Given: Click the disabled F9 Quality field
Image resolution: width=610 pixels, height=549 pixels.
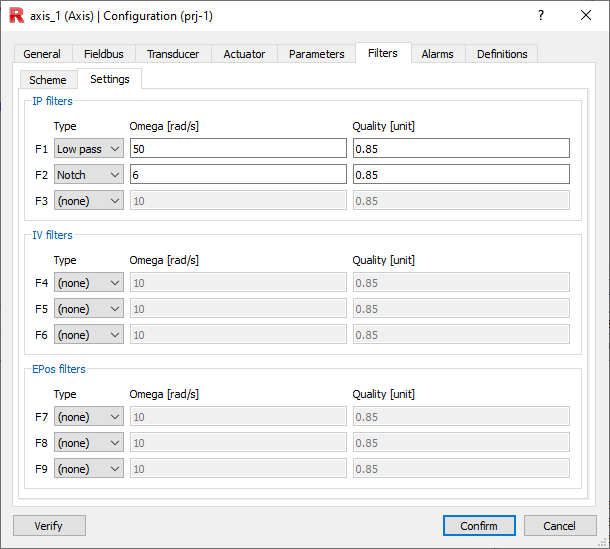Looking at the screenshot, I should pos(461,468).
